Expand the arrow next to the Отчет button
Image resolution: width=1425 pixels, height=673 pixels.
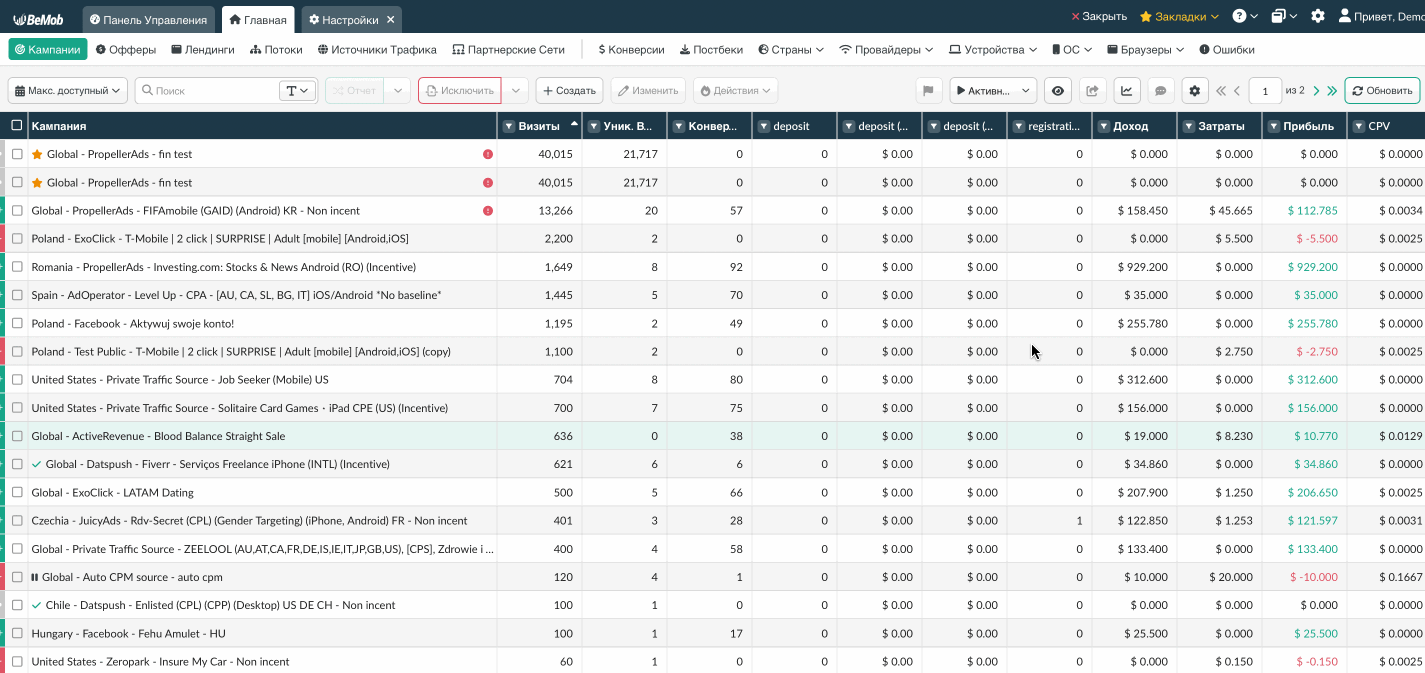[397, 91]
